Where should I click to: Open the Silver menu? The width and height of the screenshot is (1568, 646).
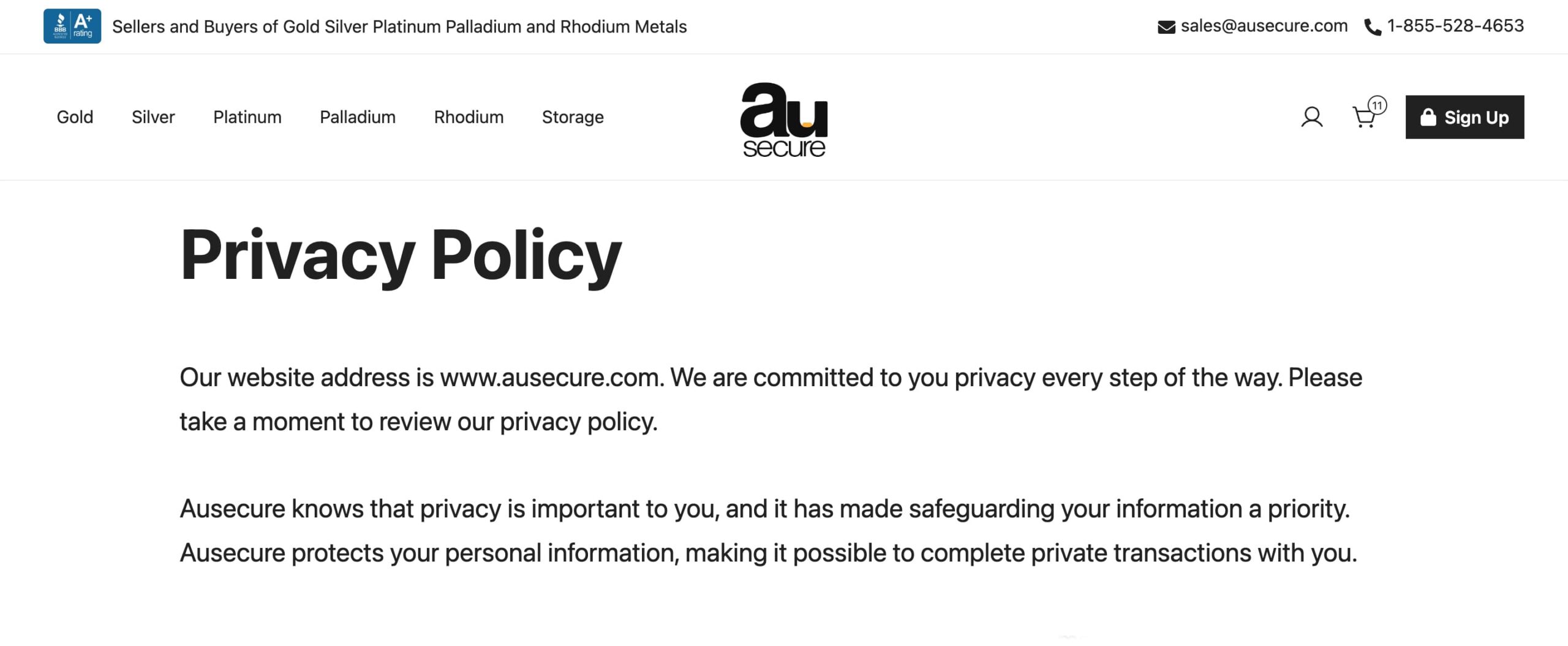[153, 117]
